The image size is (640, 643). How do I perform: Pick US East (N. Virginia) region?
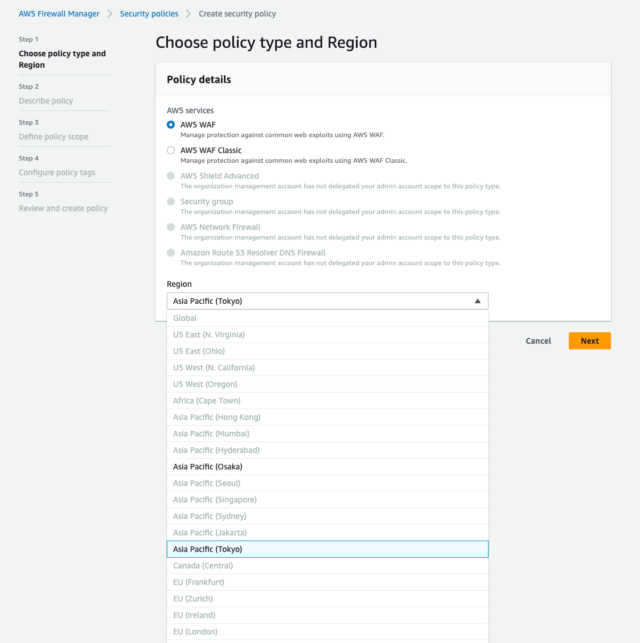(x=327, y=335)
